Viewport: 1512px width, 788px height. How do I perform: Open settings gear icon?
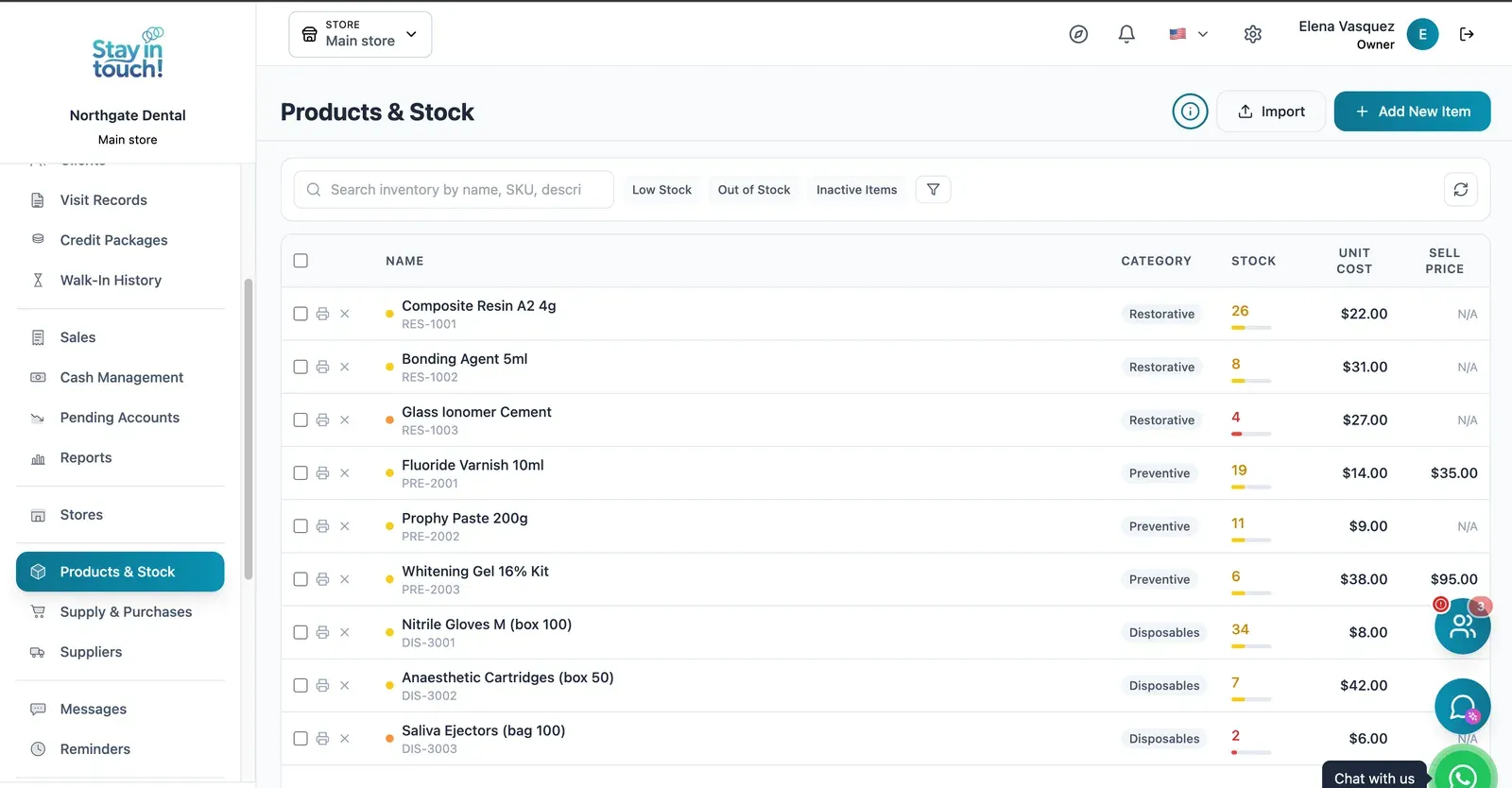(1253, 34)
